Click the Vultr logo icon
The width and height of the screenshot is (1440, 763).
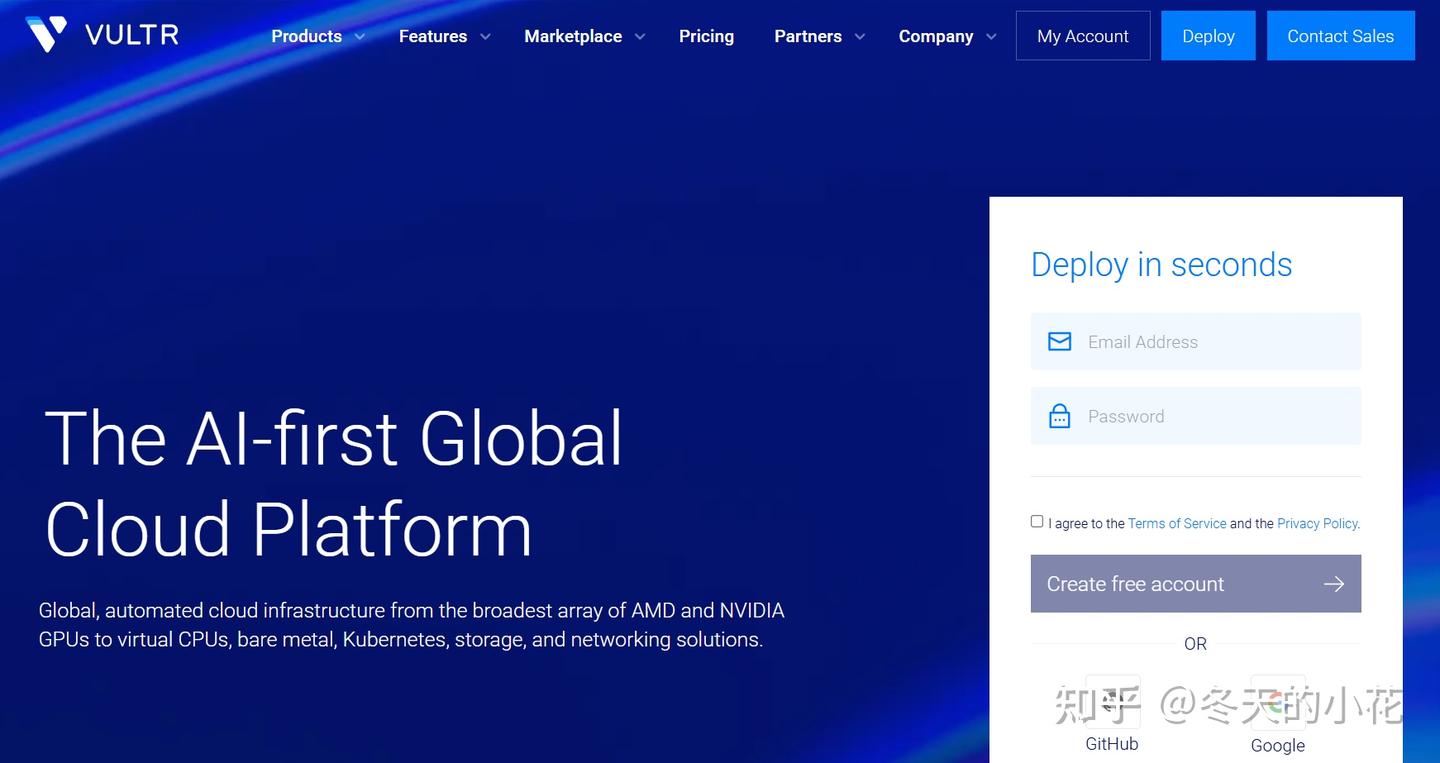coord(46,35)
